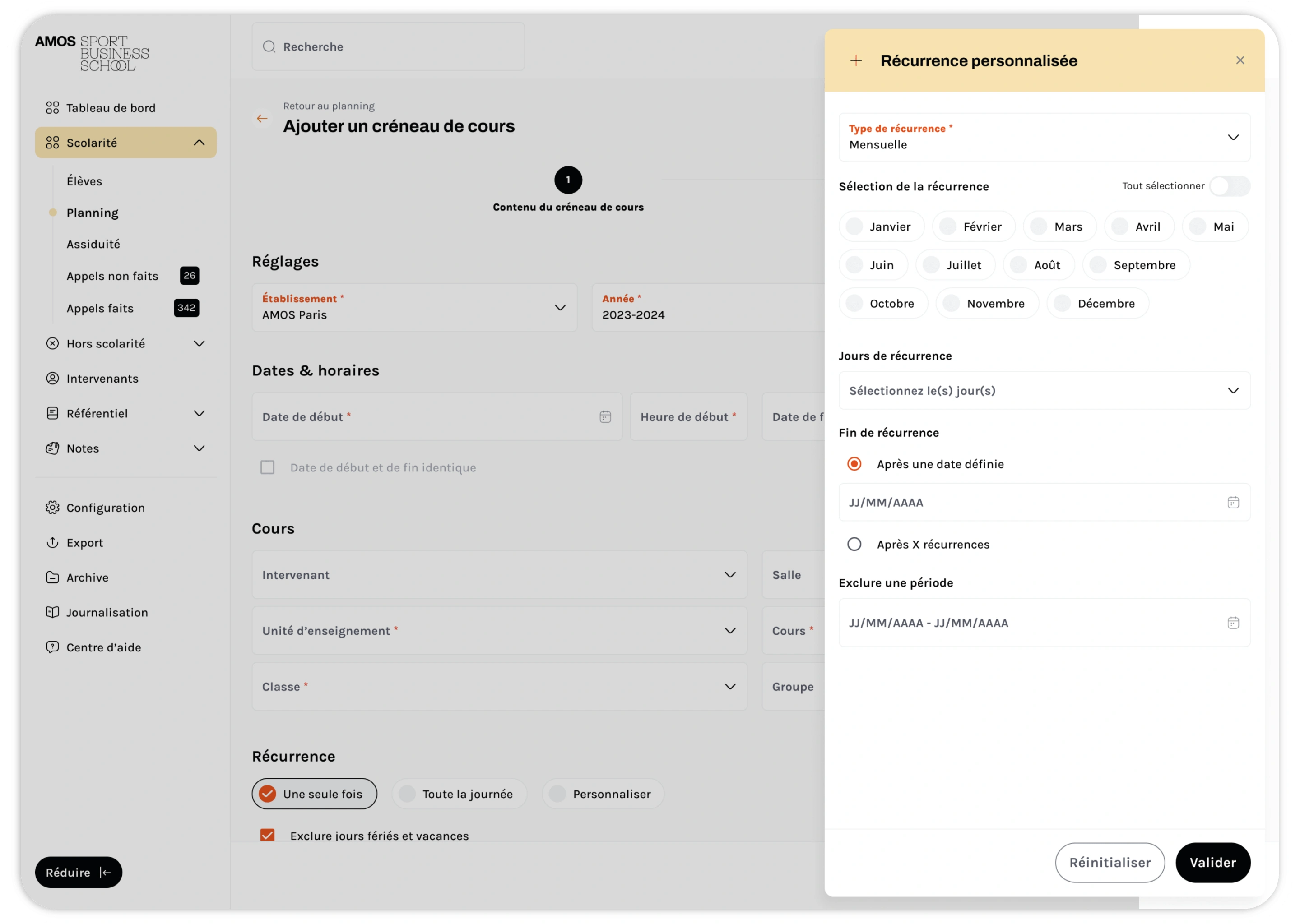Select the Après X récurrences radio
This screenshot has width=1300, height=924.
(x=854, y=545)
